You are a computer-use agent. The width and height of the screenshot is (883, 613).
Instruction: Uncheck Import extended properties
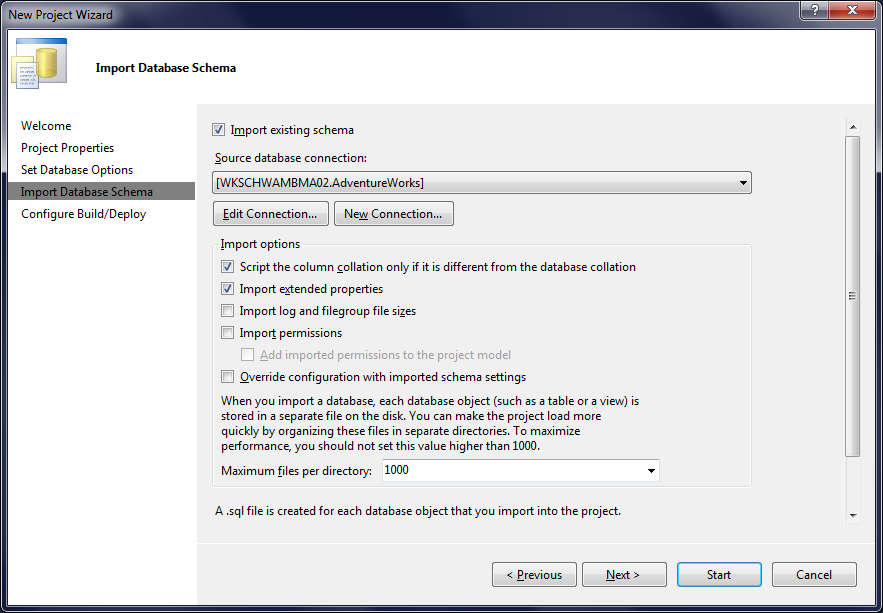[227, 289]
